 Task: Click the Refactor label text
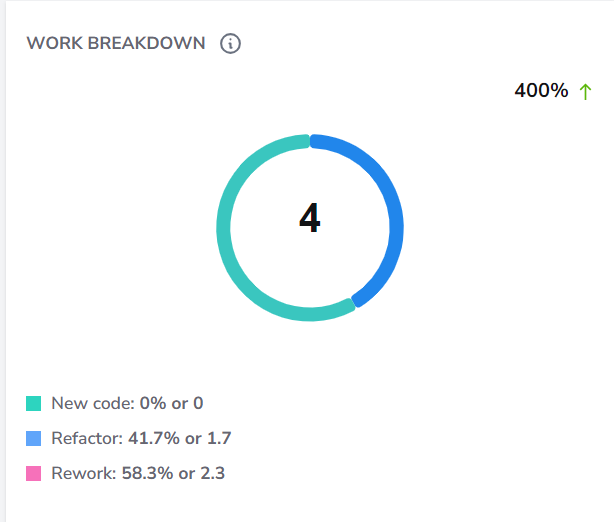(x=87, y=439)
